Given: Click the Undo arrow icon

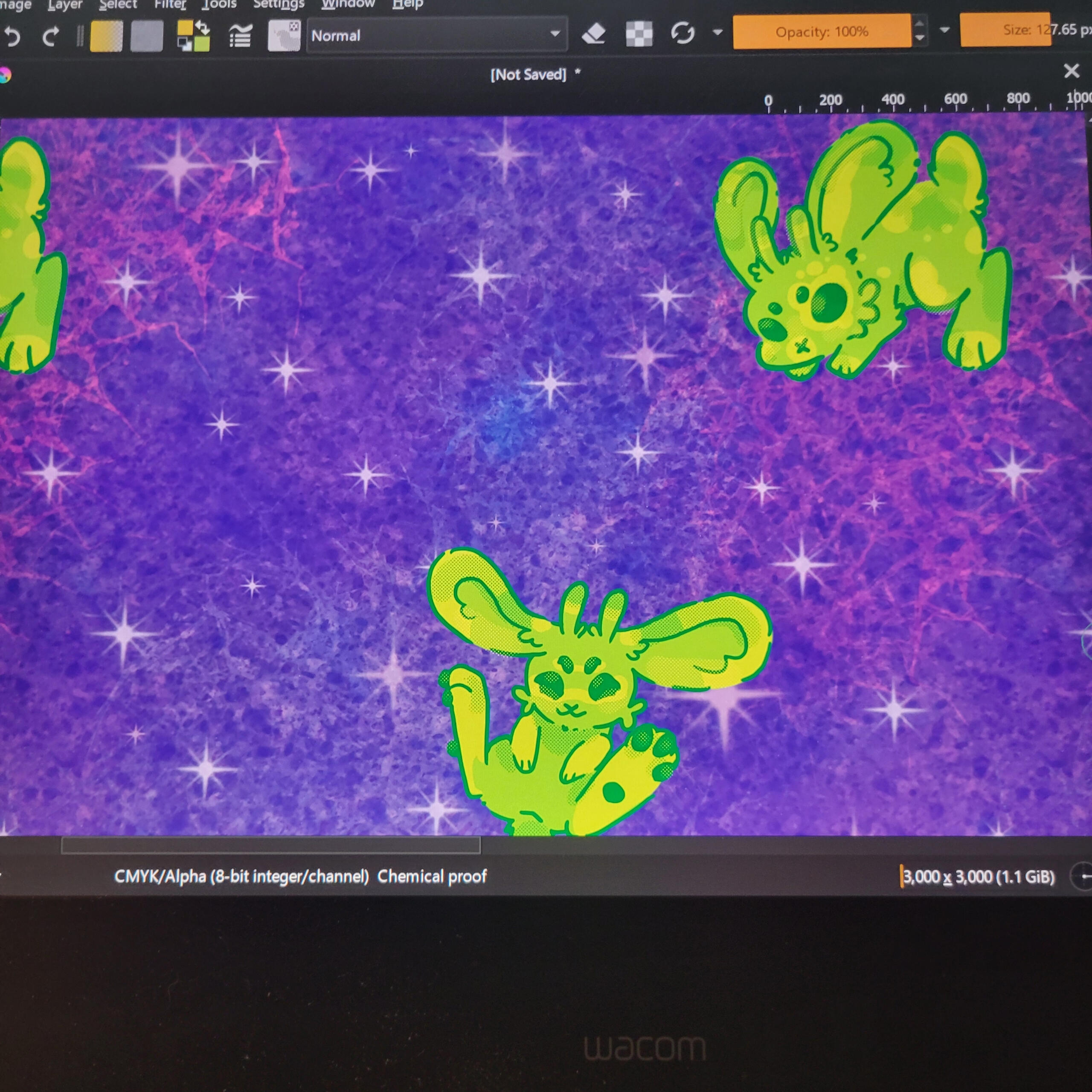Looking at the screenshot, I should click(12, 37).
